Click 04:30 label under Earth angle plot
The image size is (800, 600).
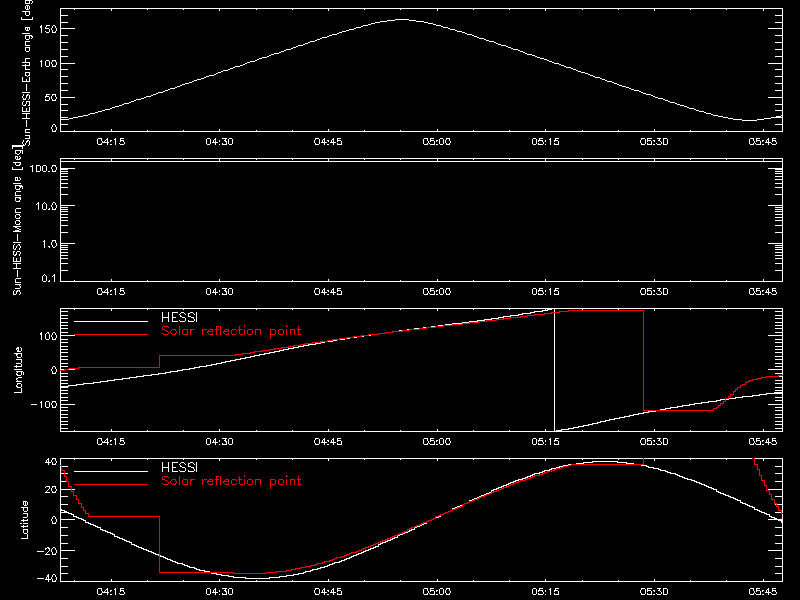219,142
